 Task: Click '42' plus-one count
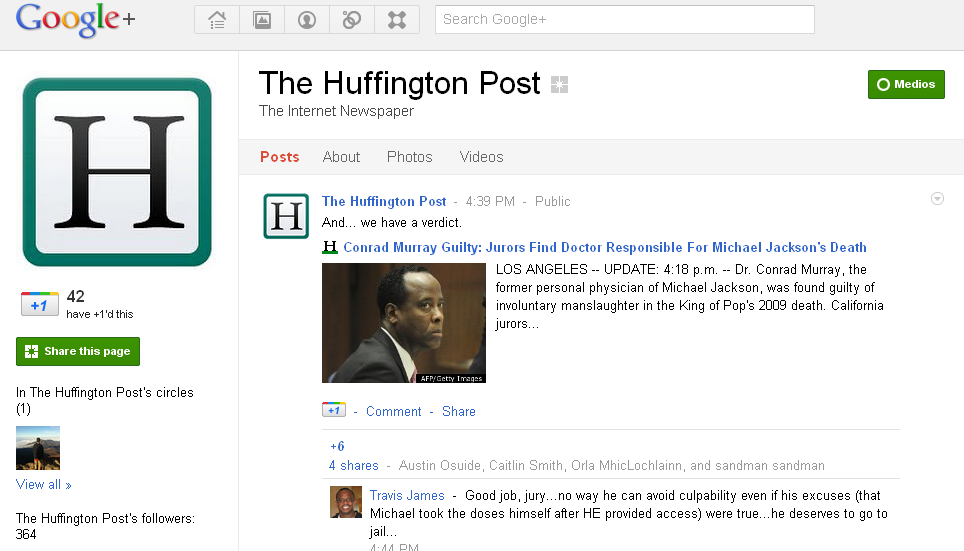76,296
